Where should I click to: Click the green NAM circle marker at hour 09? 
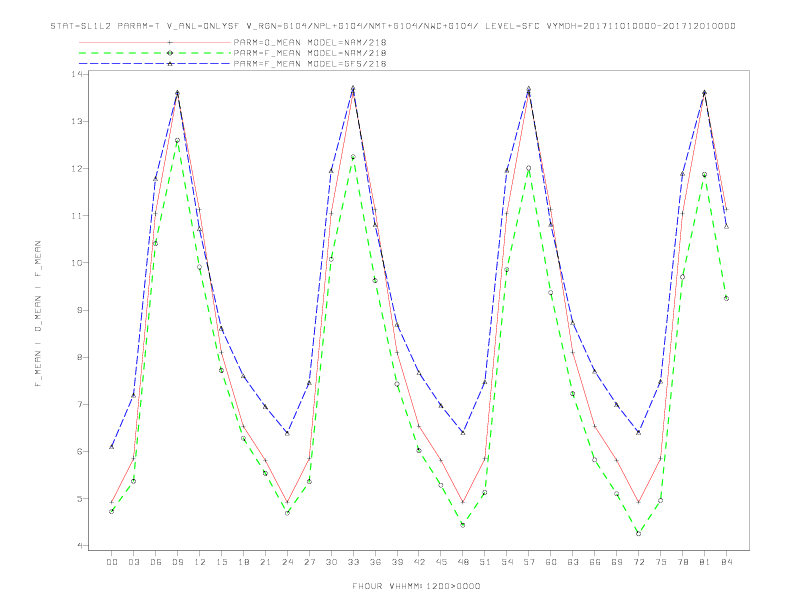177,140
